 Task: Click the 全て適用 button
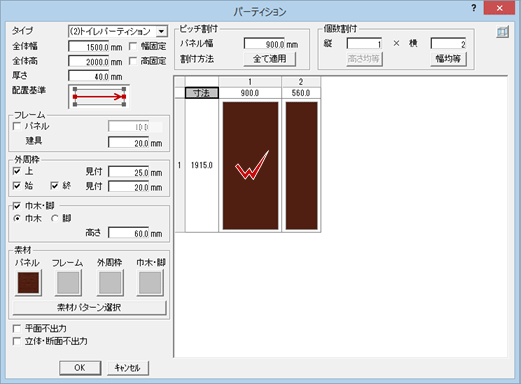[269, 59]
